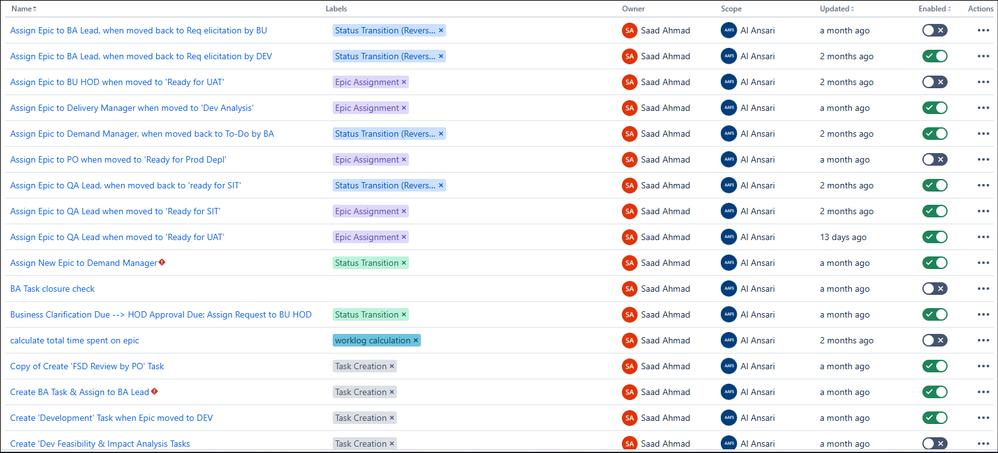Enable 'Create Dev Feasibility & Impact Analysis Tasks' toggle
Screen dimensions: 998x453
tap(934, 443)
